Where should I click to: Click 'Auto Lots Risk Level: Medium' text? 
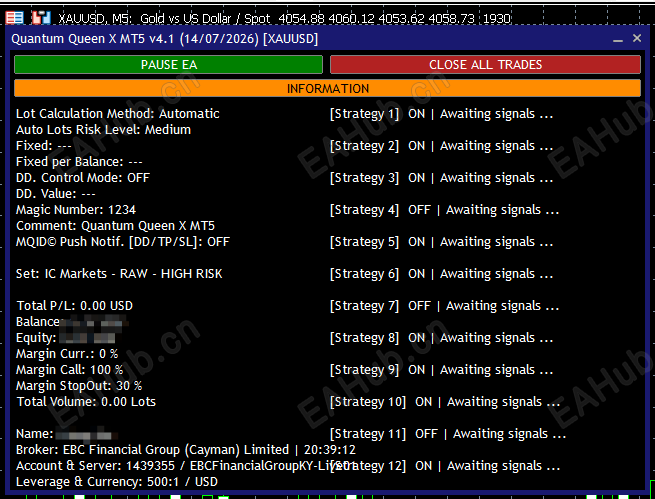104,130
